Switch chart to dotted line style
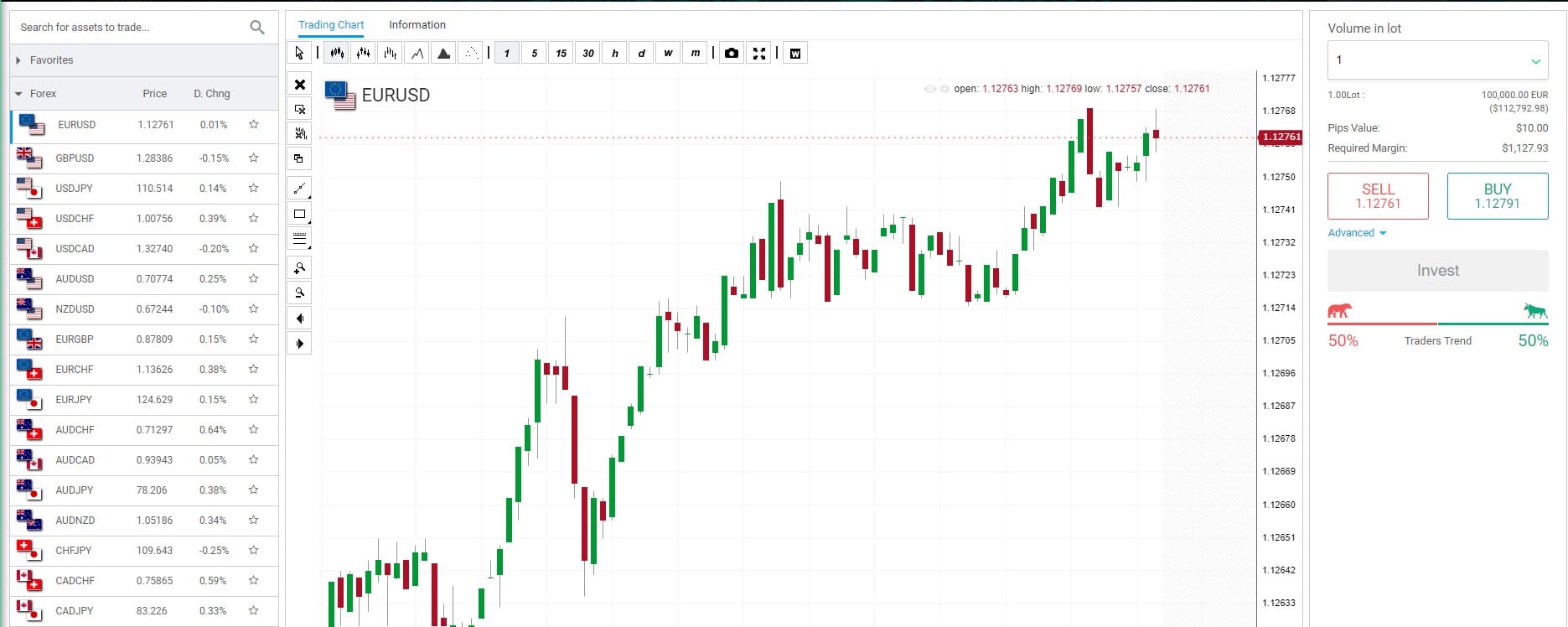The image size is (1568, 627). [x=471, y=53]
